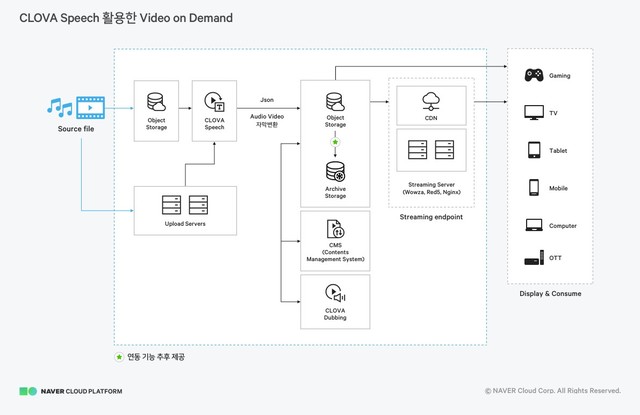Click the CLOVA Speech icon
Image resolution: width=640 pixels, height=415 pixels.
click(213, 102)
